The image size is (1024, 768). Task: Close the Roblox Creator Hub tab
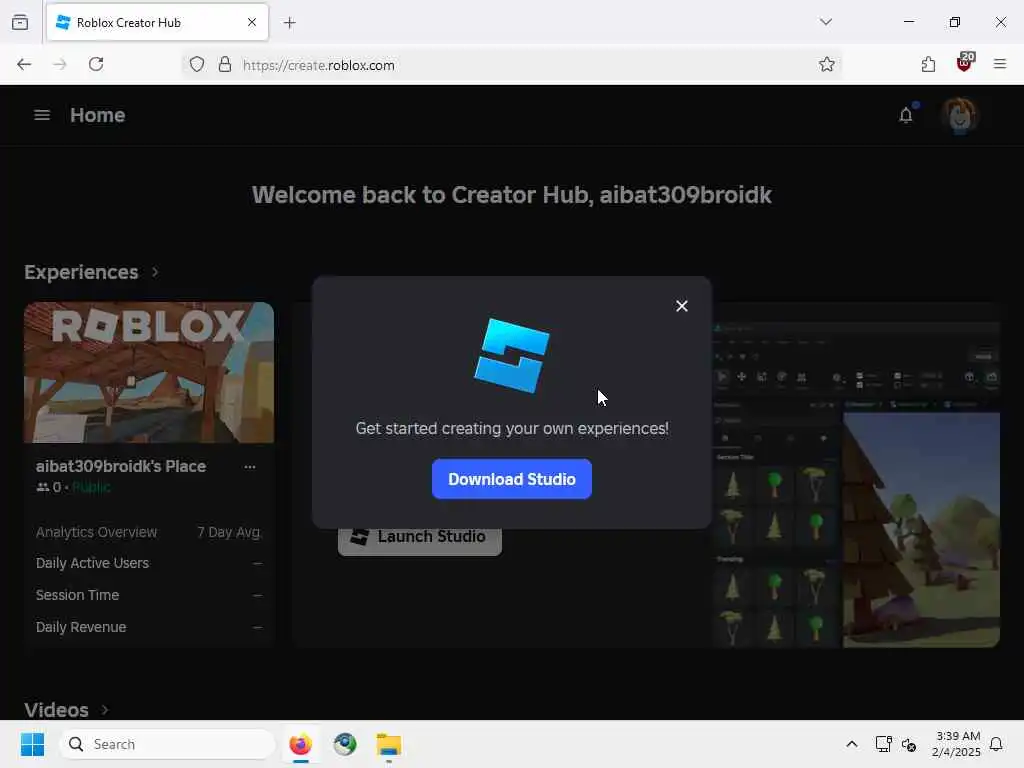point(252,22)
